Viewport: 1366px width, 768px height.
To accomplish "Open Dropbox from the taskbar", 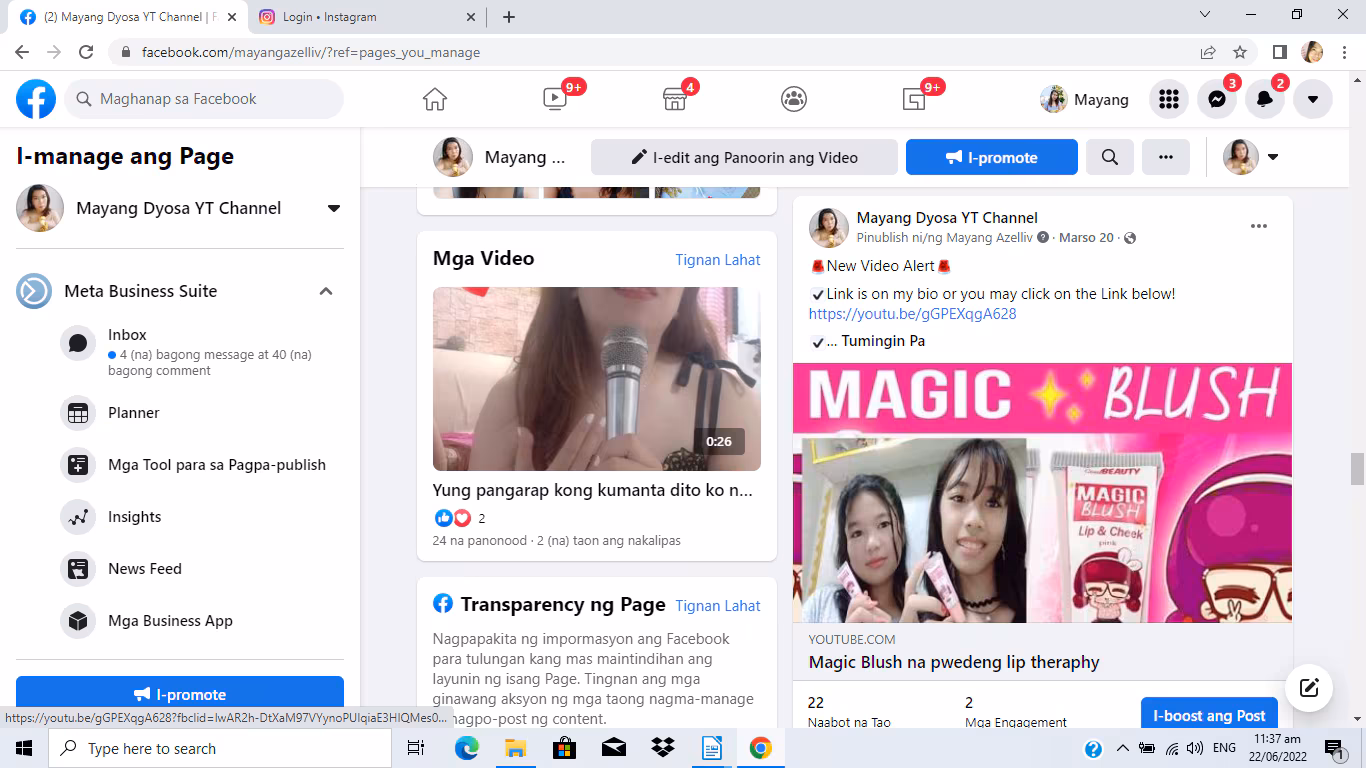I will pyautogui.click(x=662, y=748).
